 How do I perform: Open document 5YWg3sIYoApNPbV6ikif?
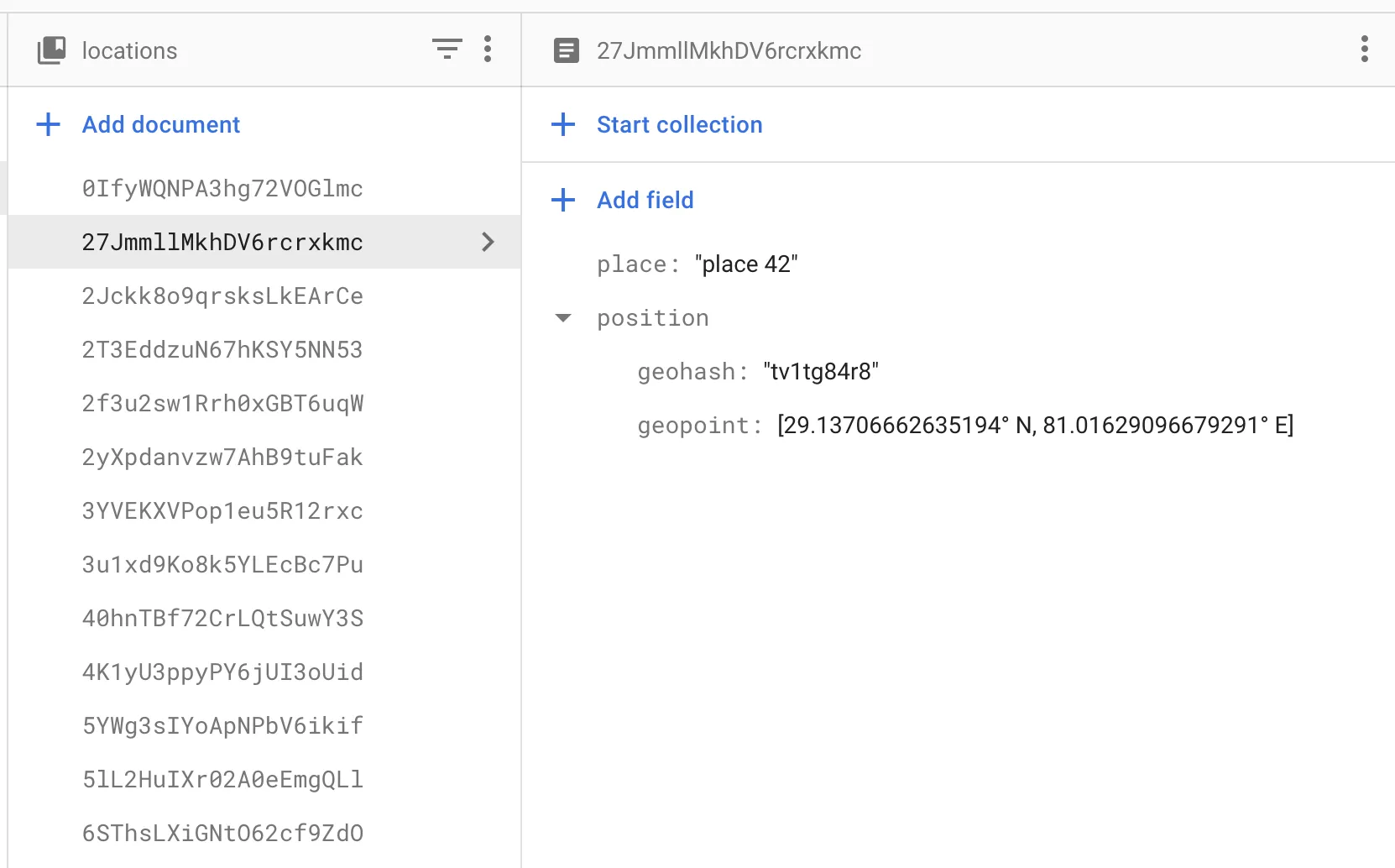[222, 725]
